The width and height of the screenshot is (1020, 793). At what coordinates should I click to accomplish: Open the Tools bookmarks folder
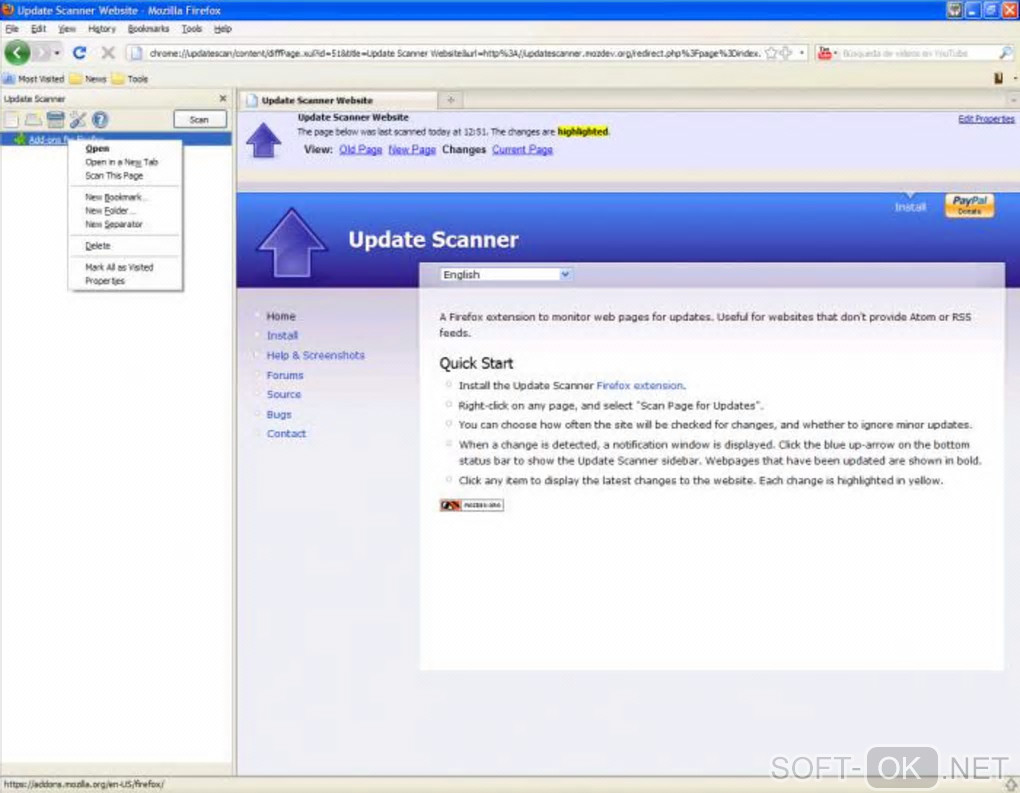tap(130, 79)
